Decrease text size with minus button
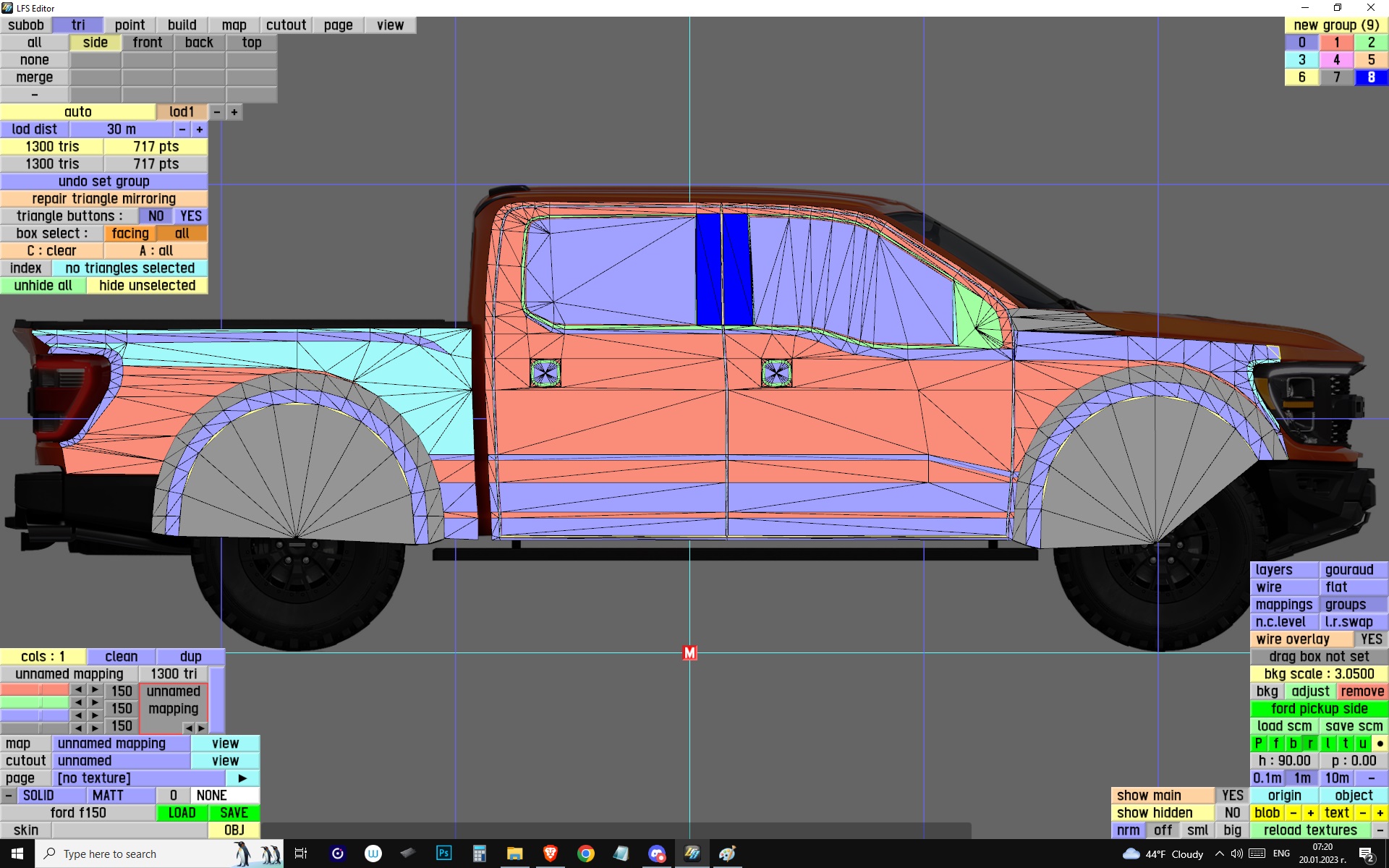1389x868 pixels. [x=1363, y=813]
